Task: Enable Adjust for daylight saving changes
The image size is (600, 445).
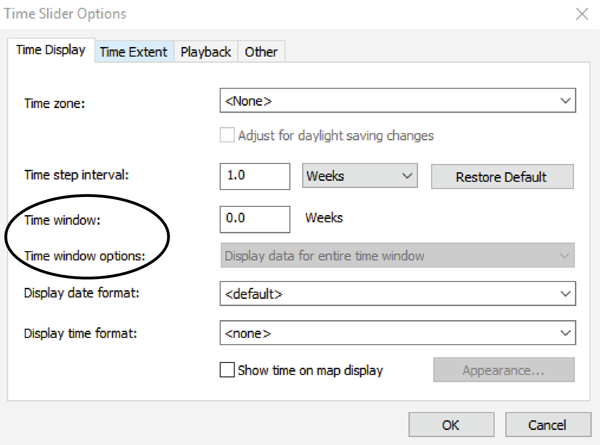Action: point(227,135)
